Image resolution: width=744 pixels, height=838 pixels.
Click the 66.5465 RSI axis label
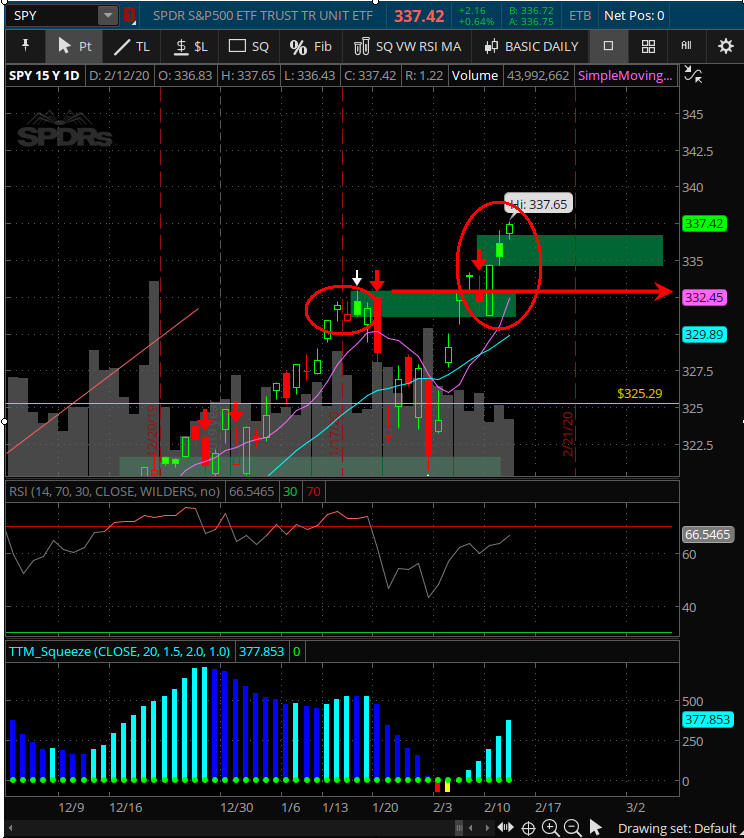[707, 534]
